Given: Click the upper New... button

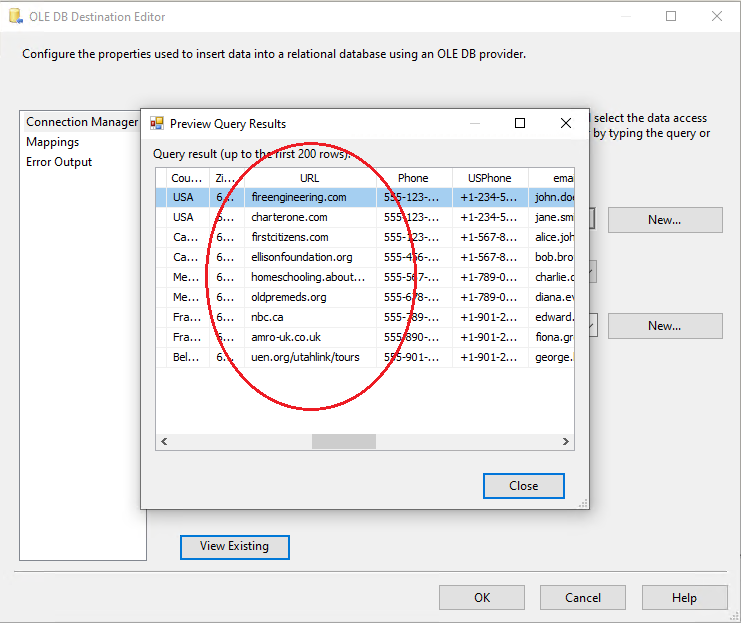Looking at the screenshot, I should (664, 220).
